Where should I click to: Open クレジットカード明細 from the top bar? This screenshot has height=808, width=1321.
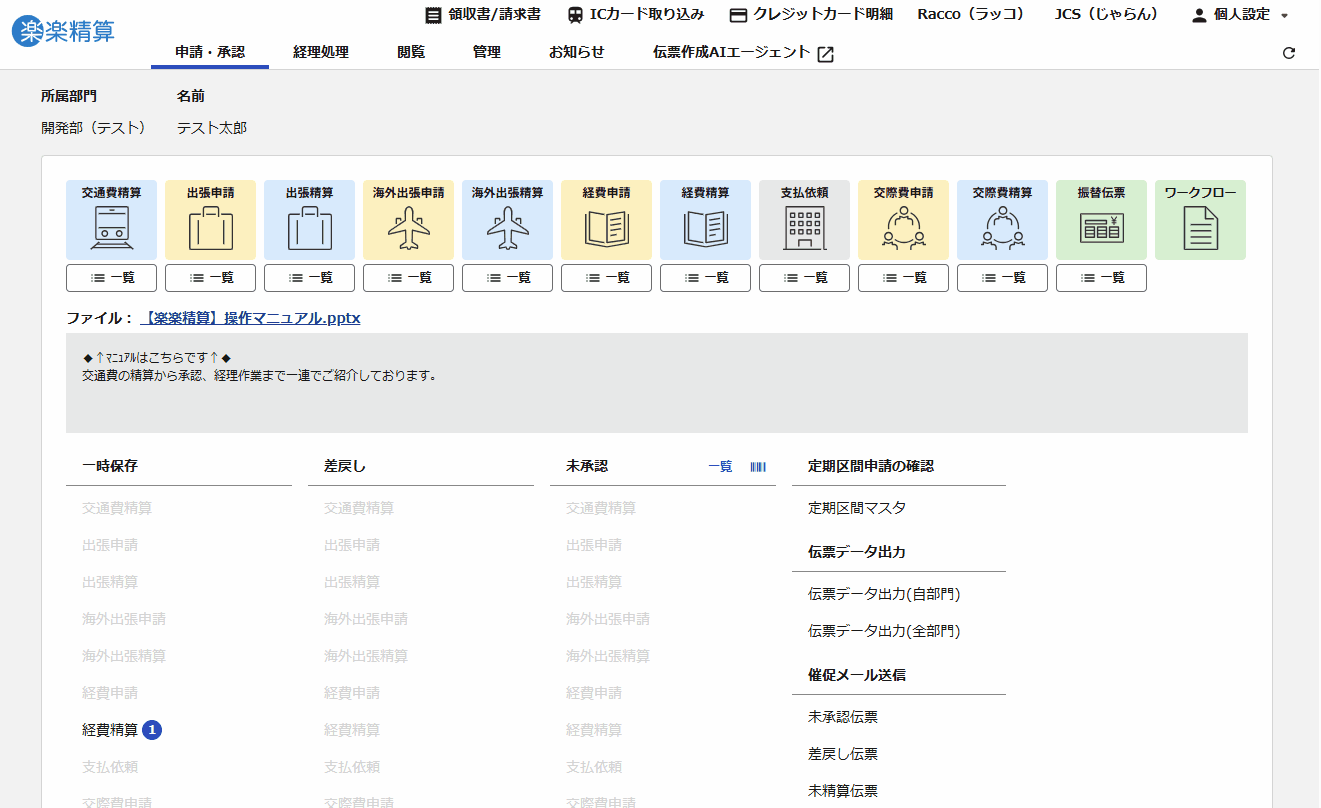(x=811, y=15)
